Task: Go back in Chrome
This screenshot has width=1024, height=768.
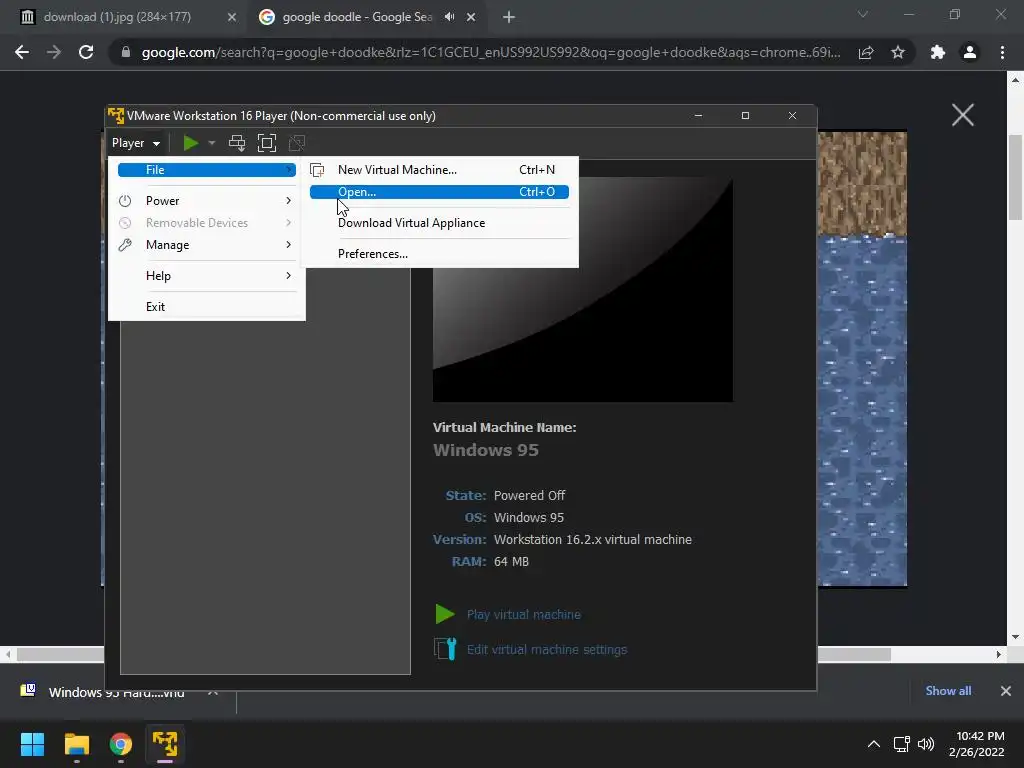Action: [22, 52]
